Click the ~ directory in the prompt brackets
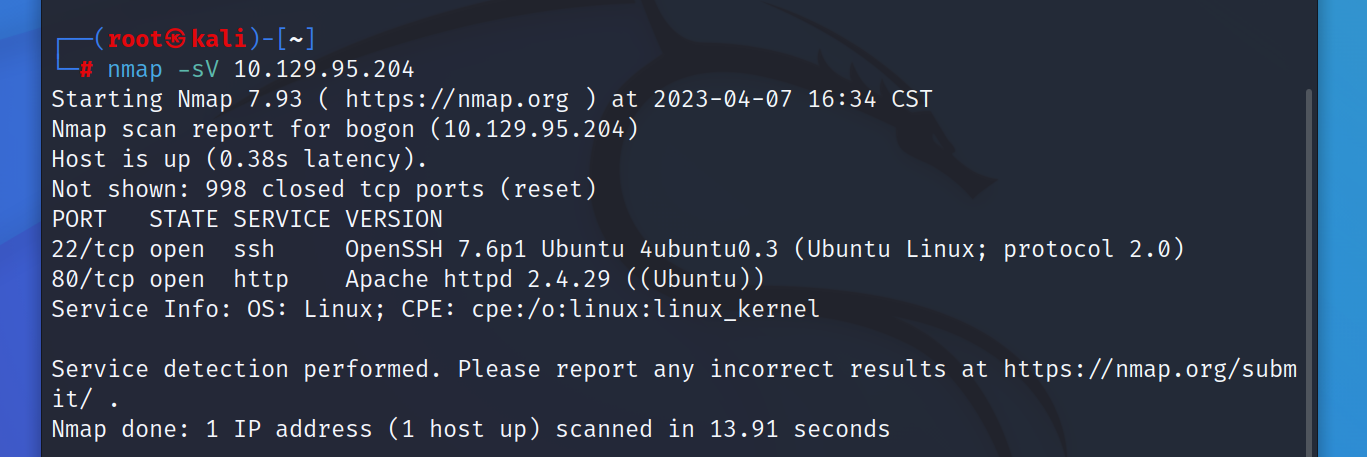The width and height of the screenshot is (1367, 457). click(297, 40)
